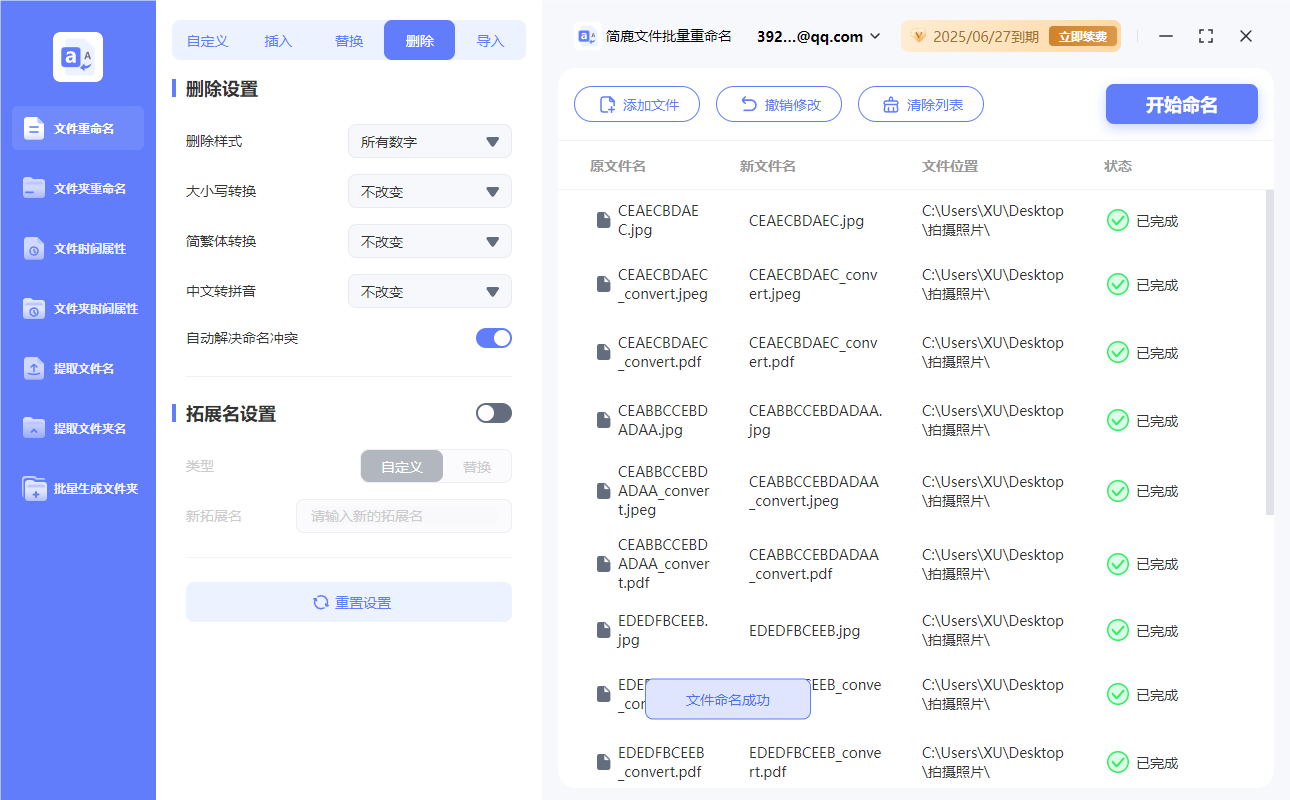Open the 提取文件夹名 function

pos(77,428)
